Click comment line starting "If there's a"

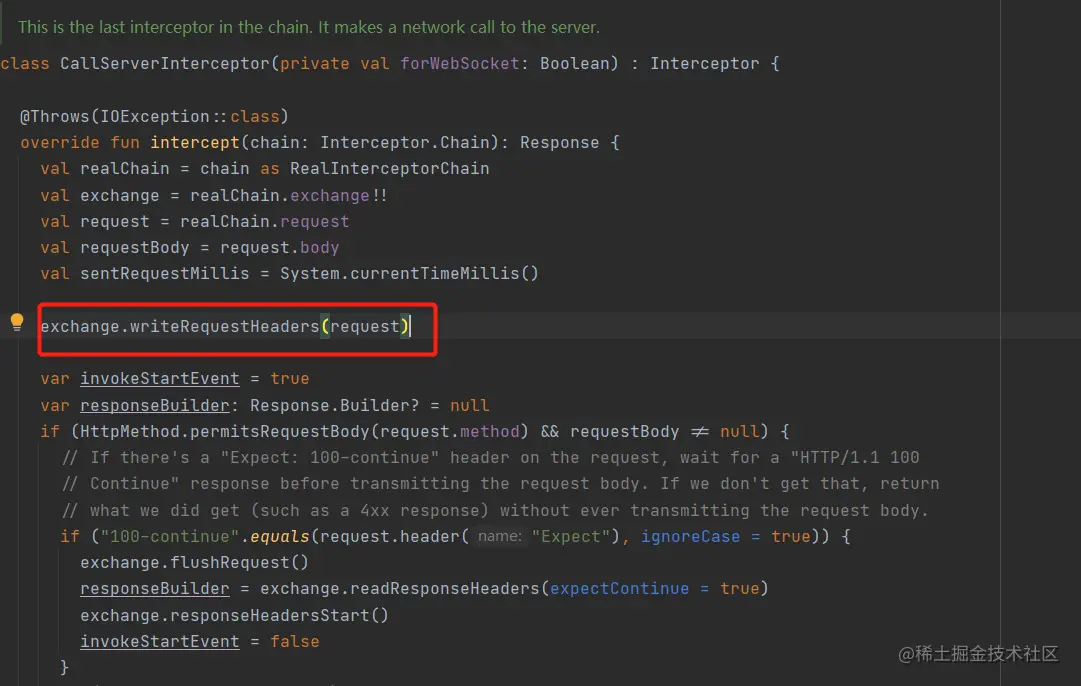pyautogui.click(x=490, y=458)
